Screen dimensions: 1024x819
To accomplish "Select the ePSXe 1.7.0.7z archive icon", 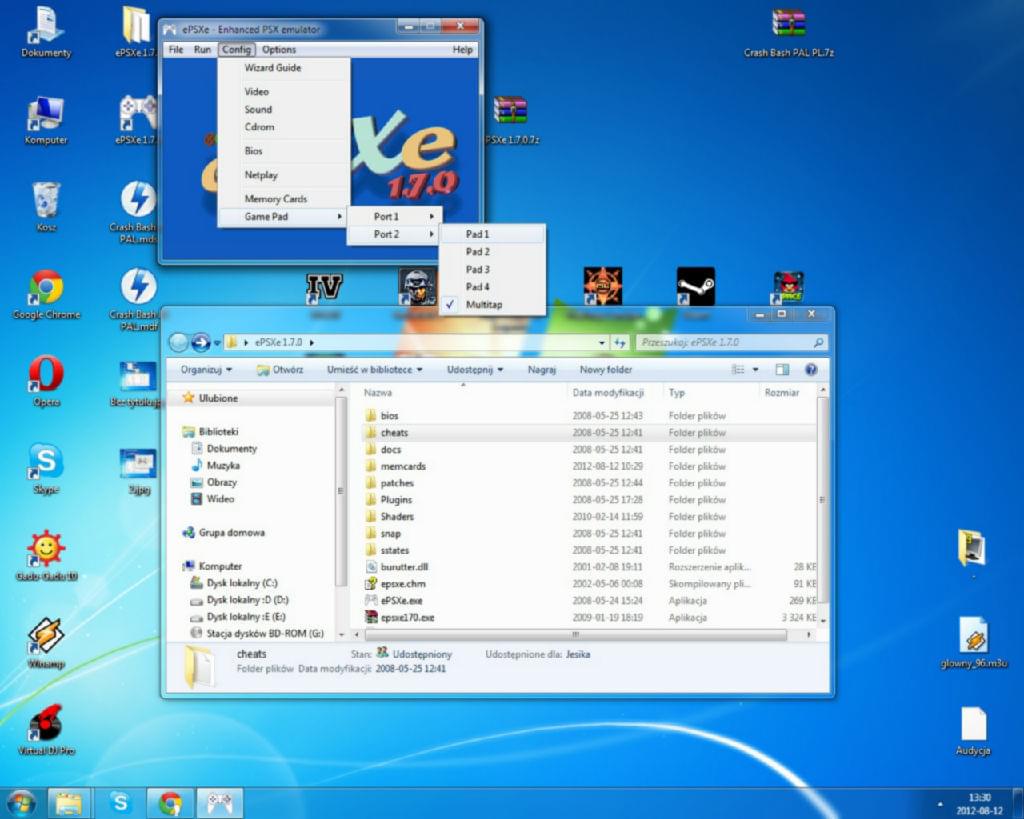I will (x=511, y=121).
